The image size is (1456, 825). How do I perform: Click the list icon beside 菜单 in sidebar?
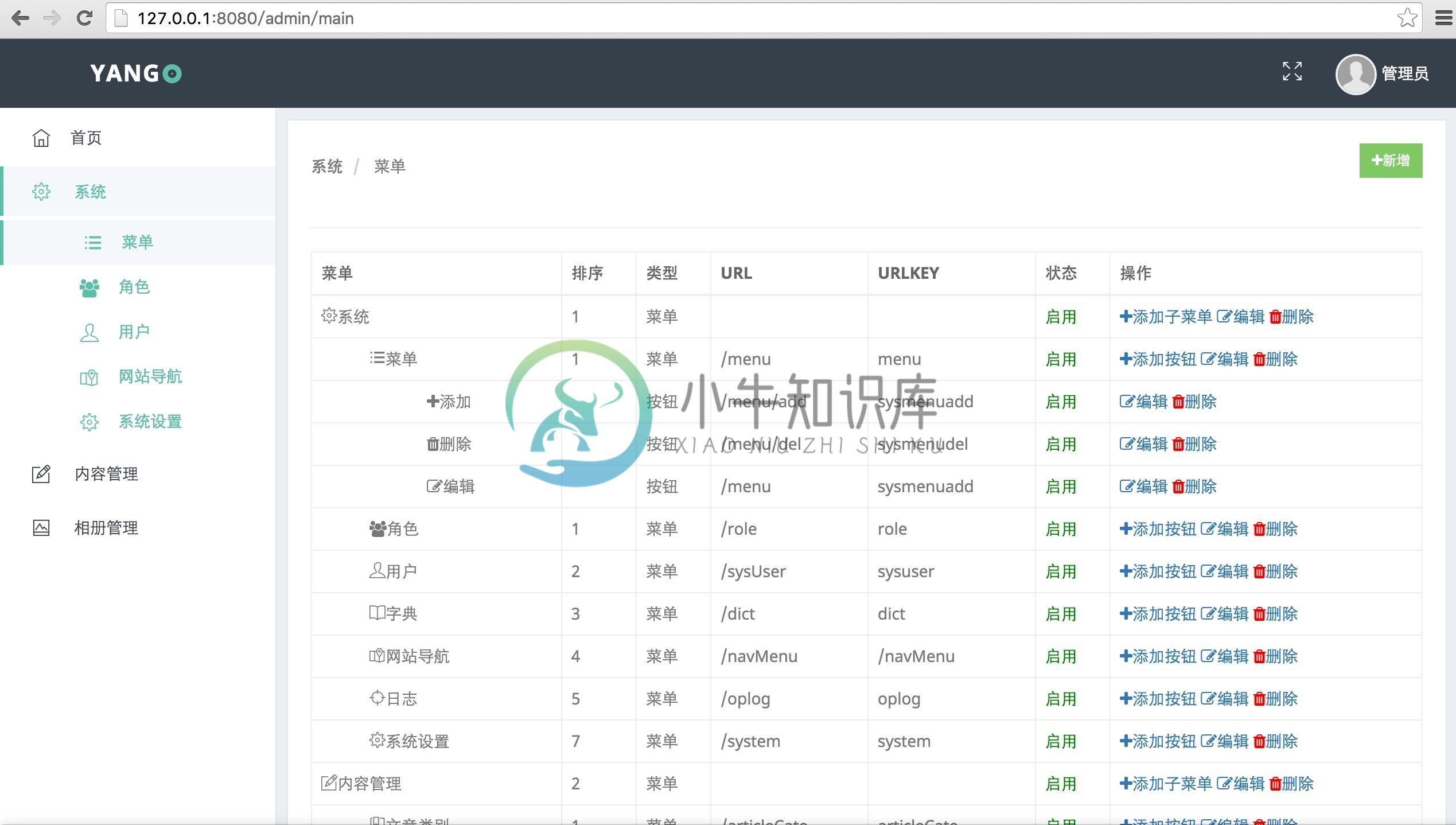(93, 243)
